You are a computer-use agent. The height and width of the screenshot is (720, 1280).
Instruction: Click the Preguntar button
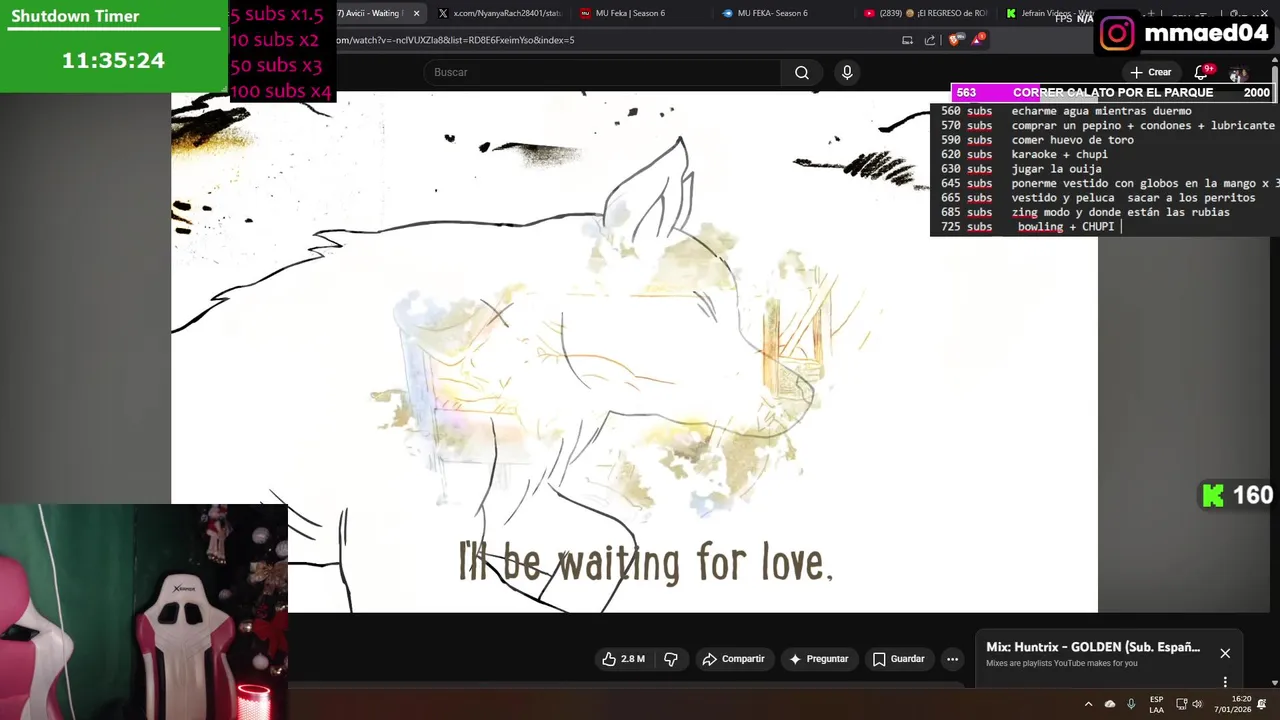coord(818,659)
